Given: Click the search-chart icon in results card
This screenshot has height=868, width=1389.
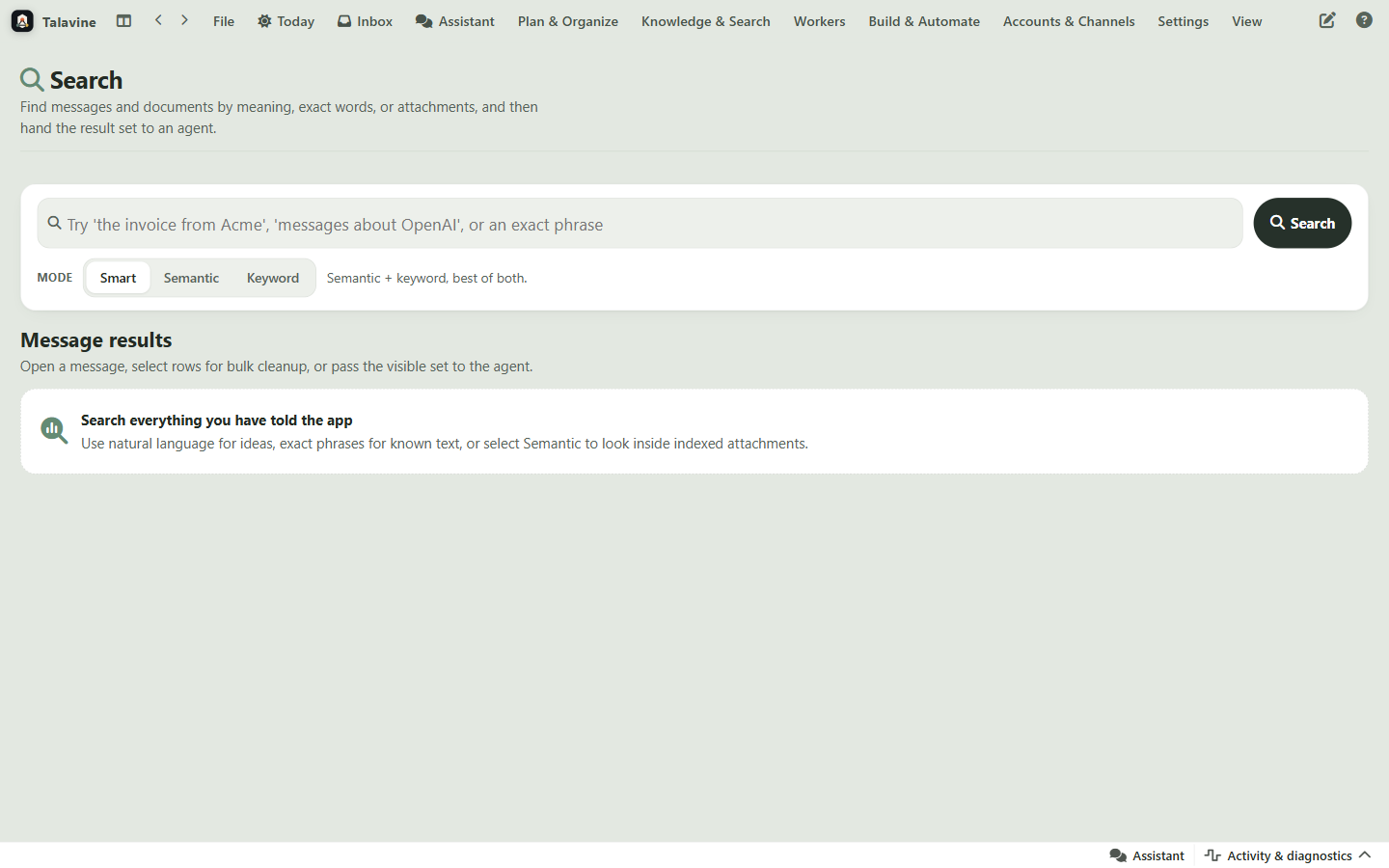Looking at the screenshot, I should coord(54,431).
